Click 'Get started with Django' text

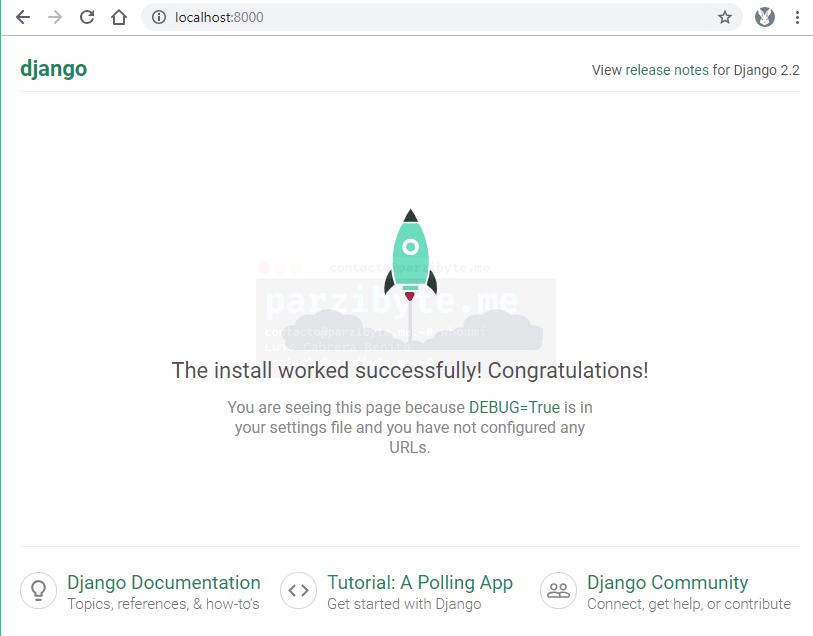click(x=404, y=604)
